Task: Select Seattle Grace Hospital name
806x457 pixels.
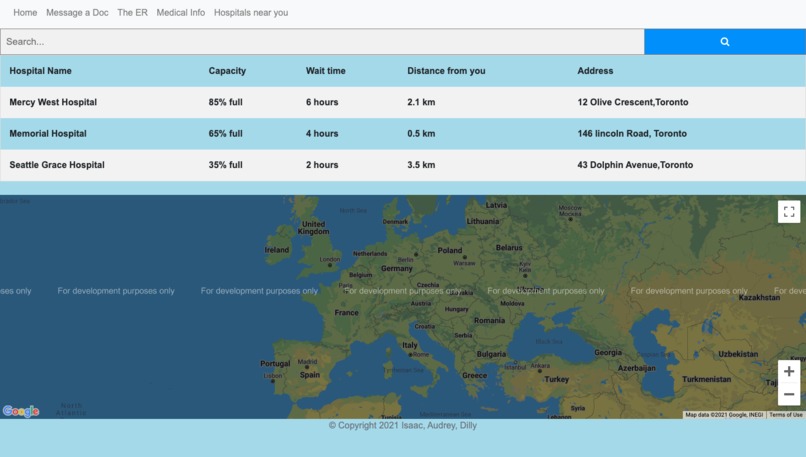Action: point(57,165)
